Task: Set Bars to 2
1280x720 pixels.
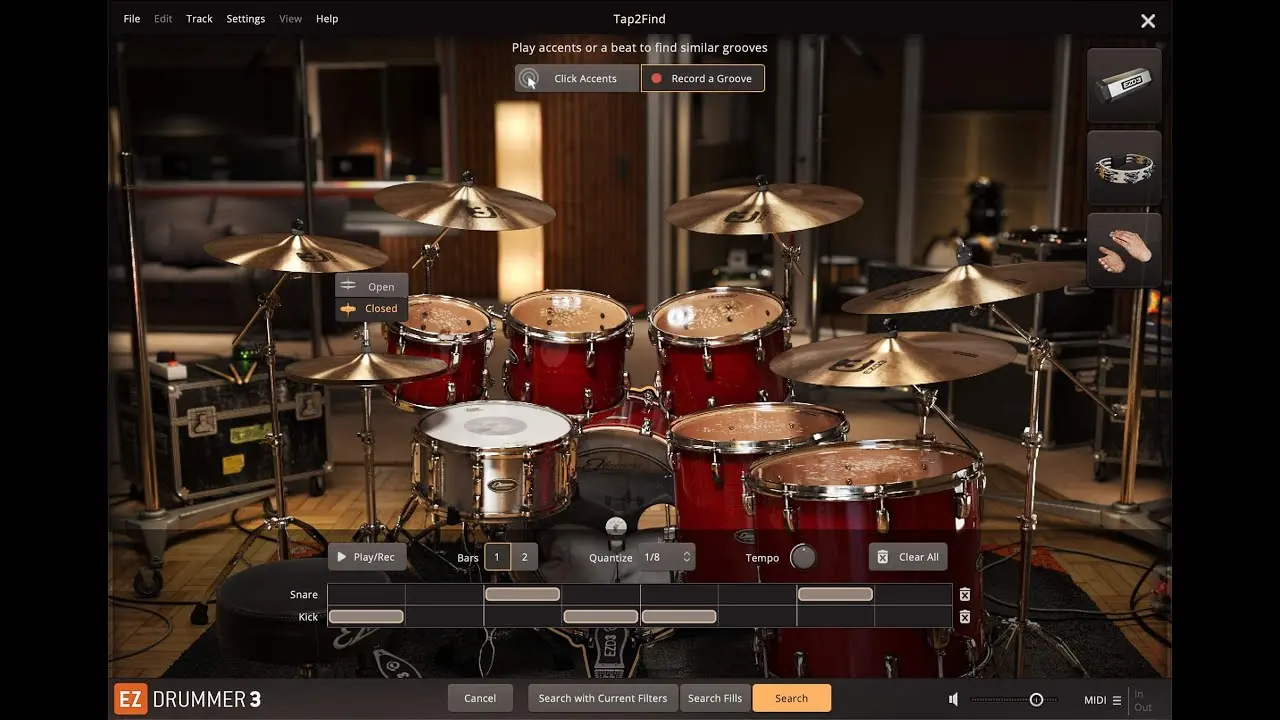Action: point(524,557)
